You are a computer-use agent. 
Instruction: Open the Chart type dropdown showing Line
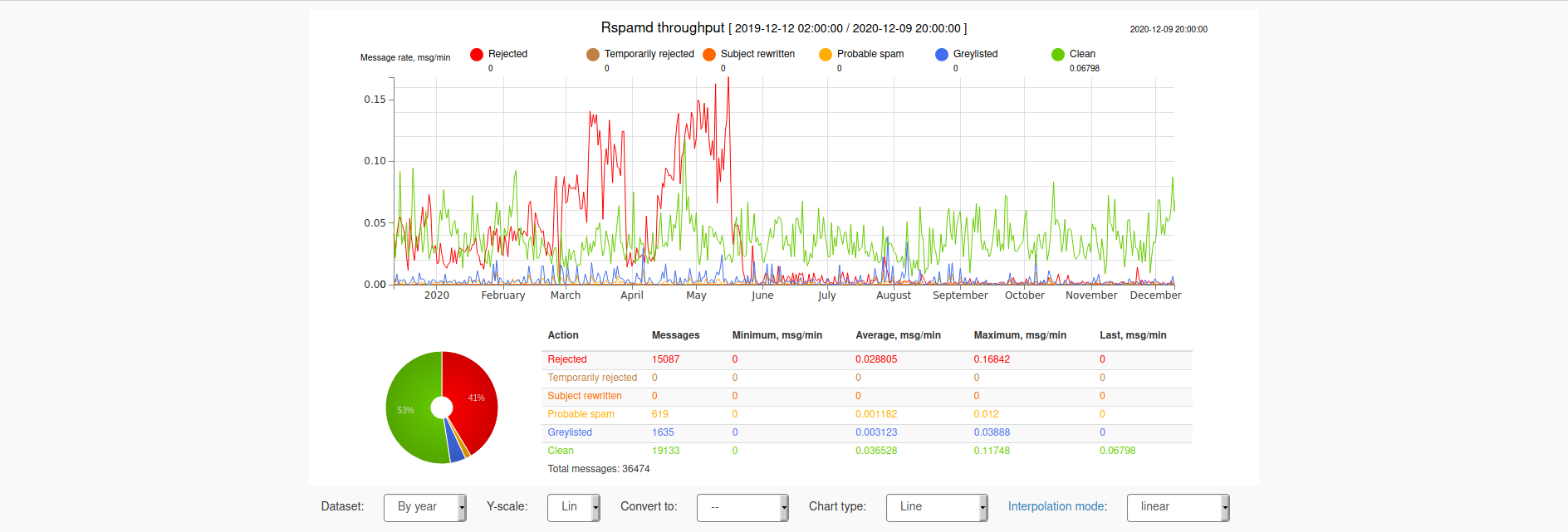(x=937, y=507)
